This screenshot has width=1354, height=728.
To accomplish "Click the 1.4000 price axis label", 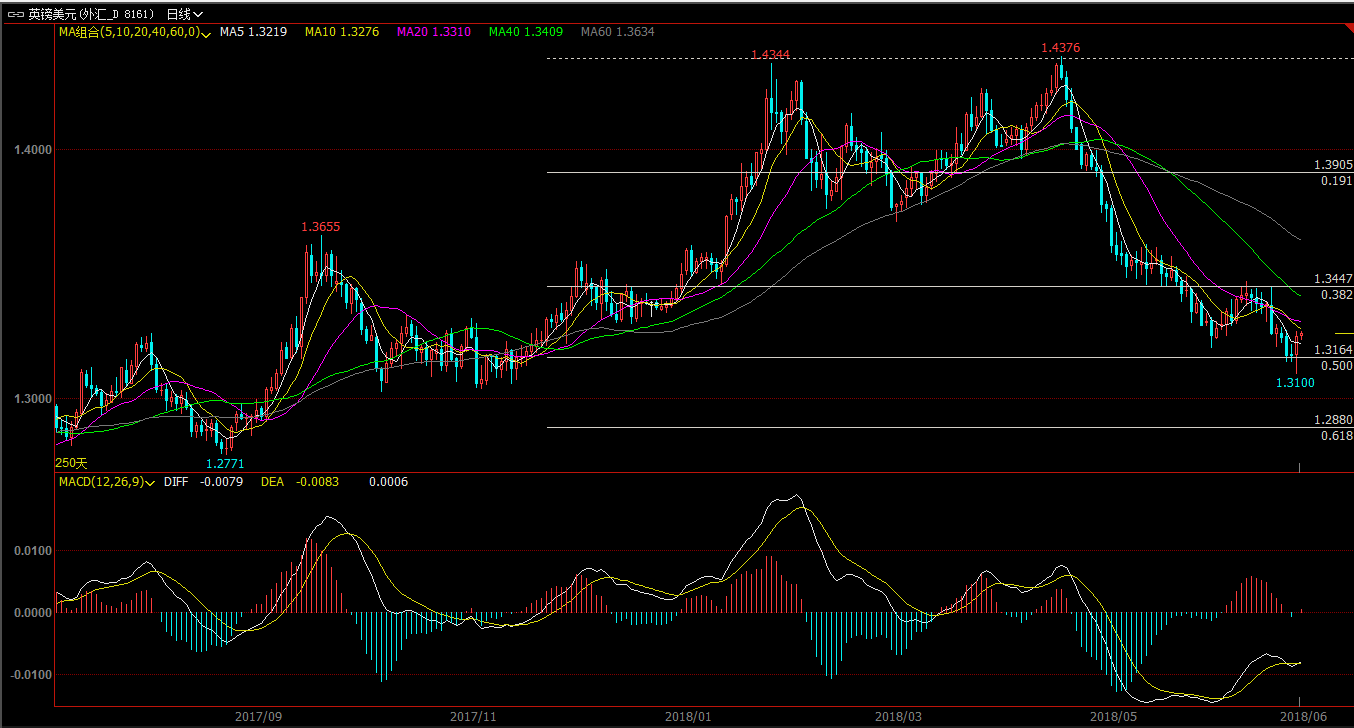I will point(32,150).
